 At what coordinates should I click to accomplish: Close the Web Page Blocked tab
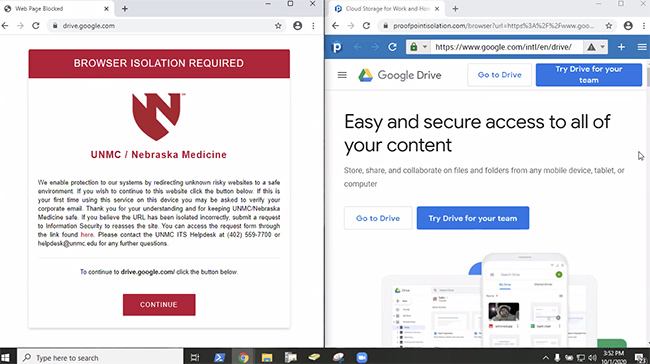(x=107, y=9)
